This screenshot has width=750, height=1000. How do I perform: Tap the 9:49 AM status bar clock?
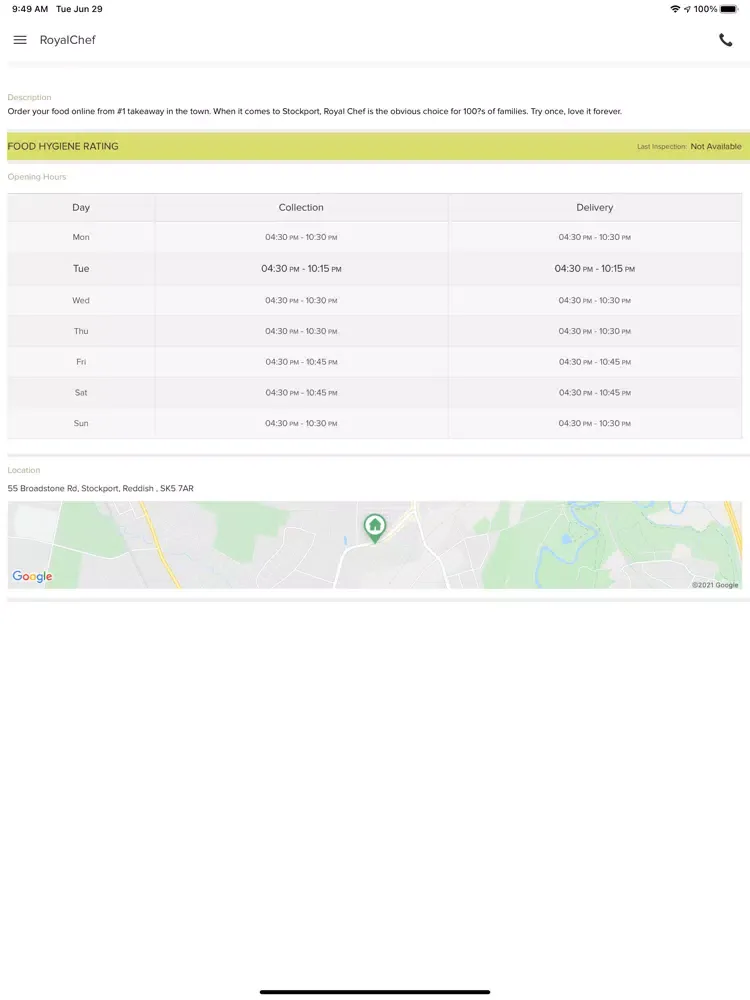click(x=30, y=9)
